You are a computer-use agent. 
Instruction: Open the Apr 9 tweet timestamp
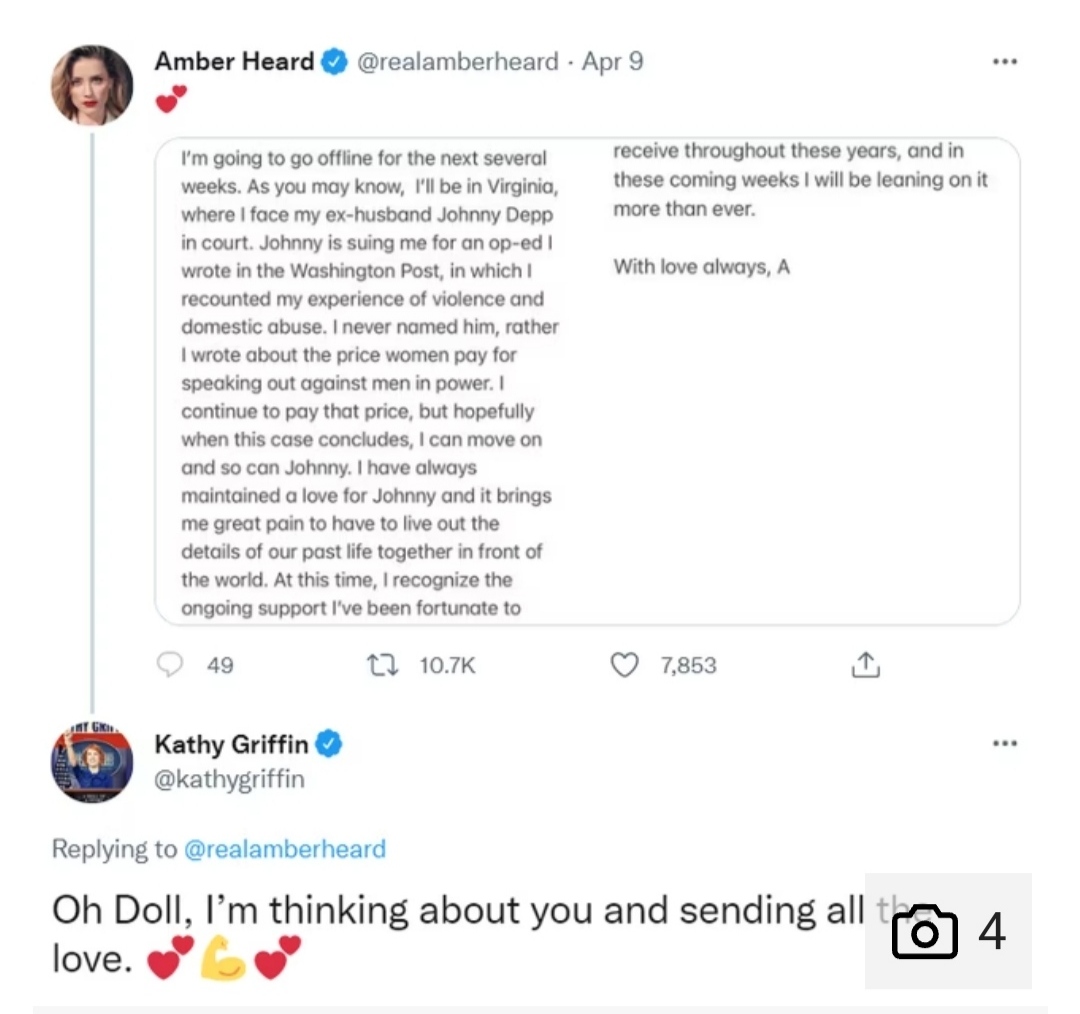click(x=613, y=62)
